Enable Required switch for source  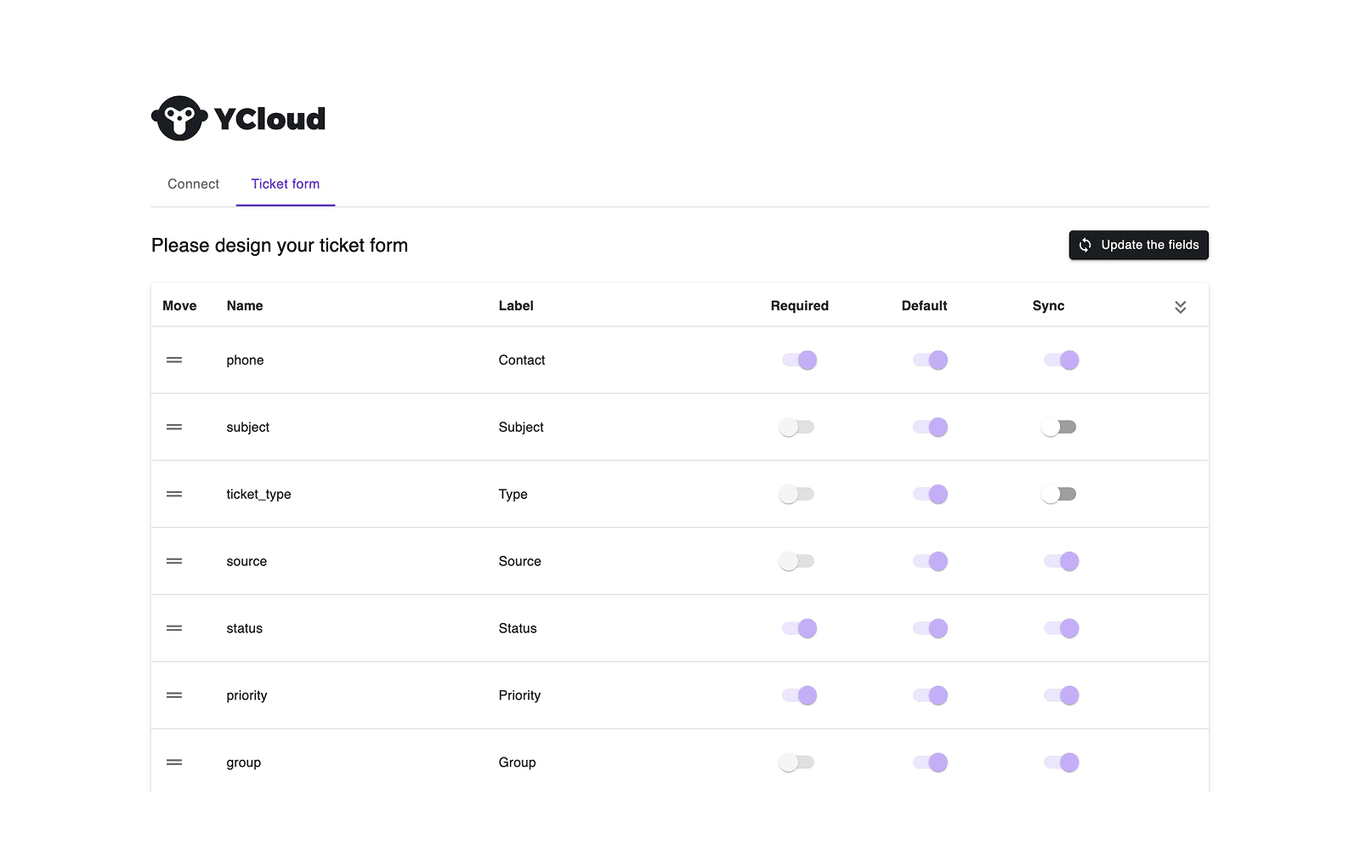(797, 561)
